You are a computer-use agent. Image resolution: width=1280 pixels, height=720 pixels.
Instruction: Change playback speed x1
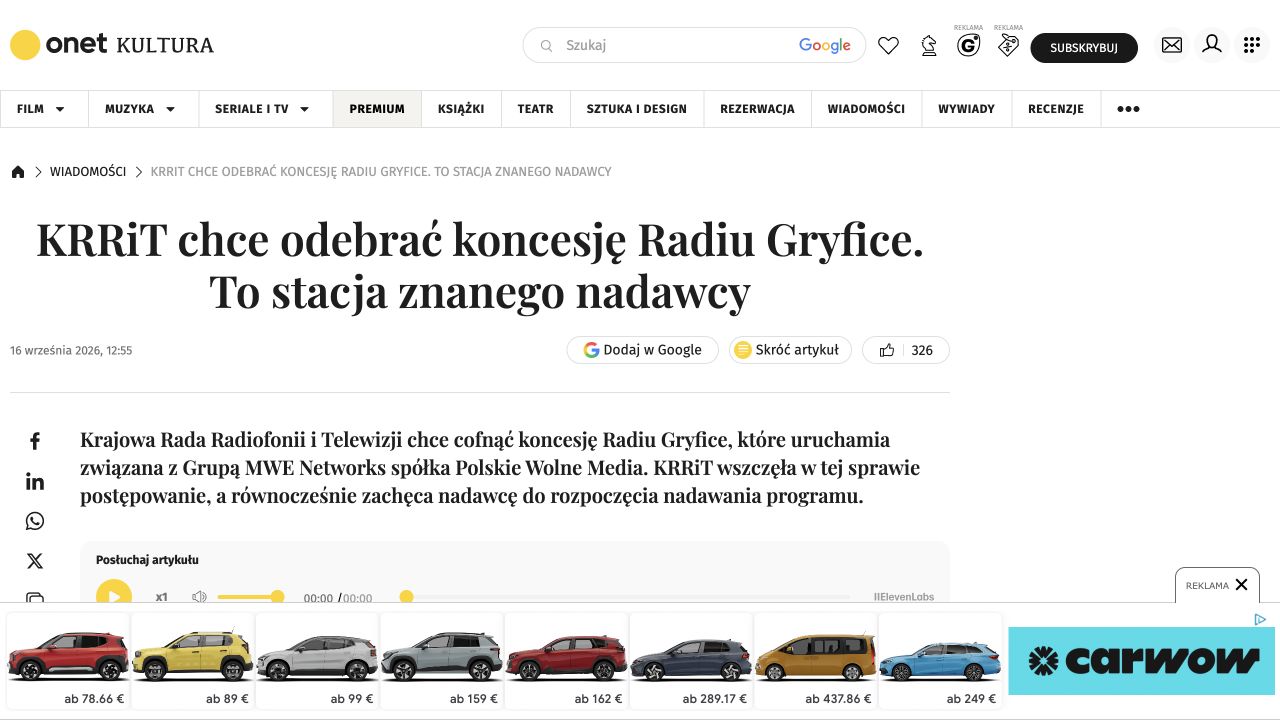coord(162,597)
